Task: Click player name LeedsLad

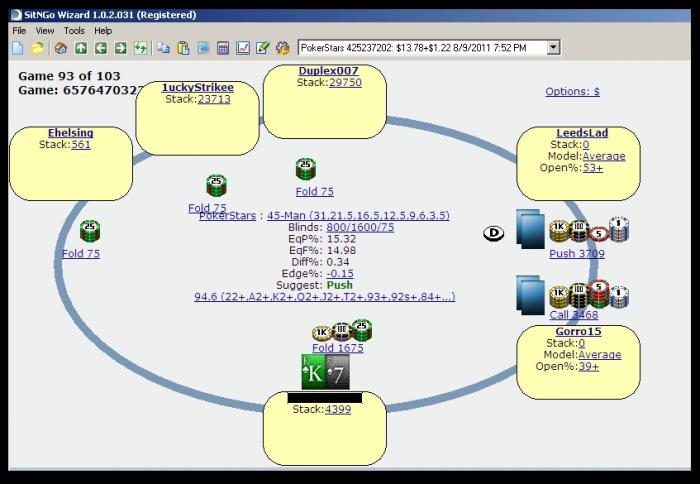Action: pyautogui.click(x=582, y=133)
